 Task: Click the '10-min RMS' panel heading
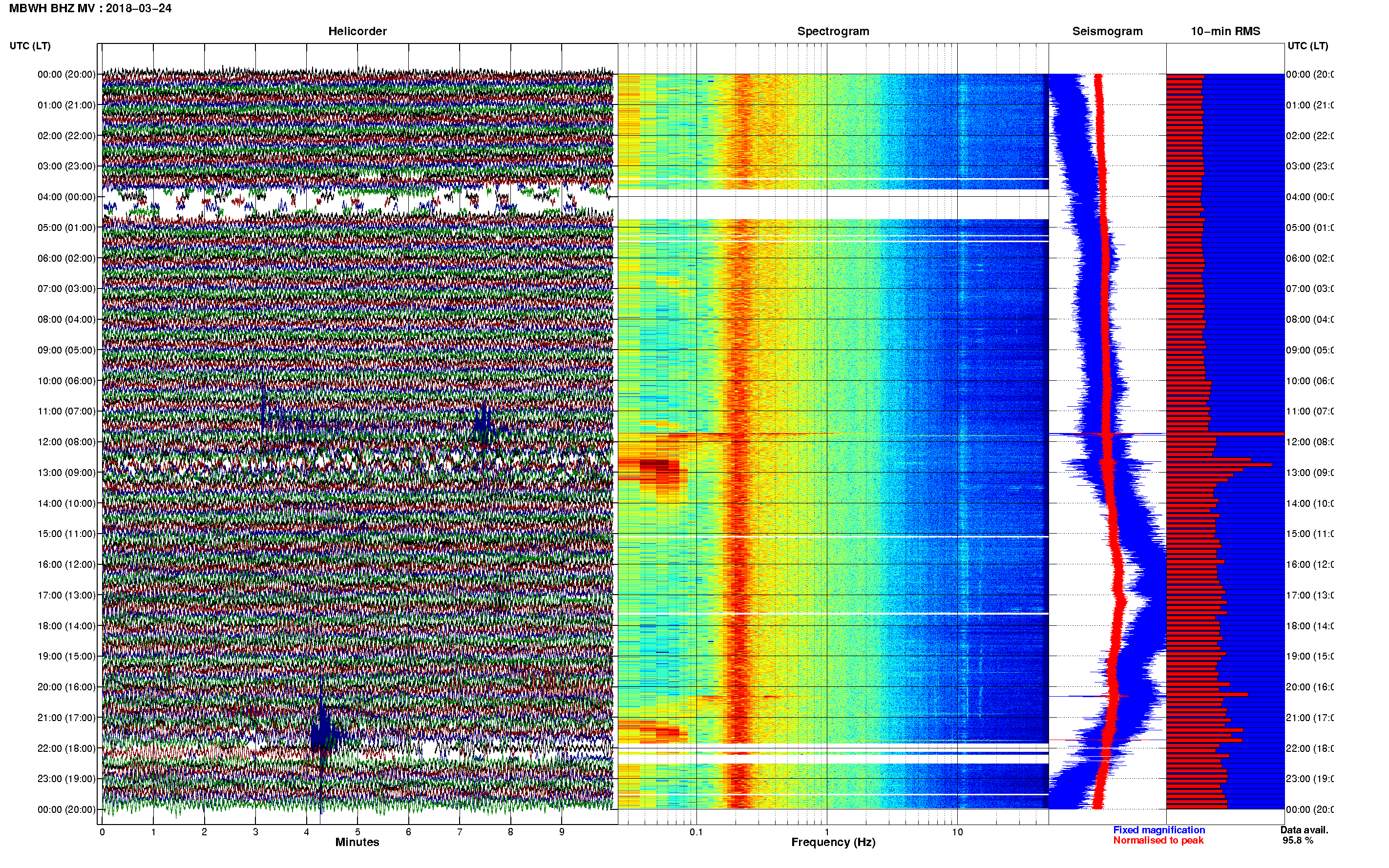coord(1225,32)
